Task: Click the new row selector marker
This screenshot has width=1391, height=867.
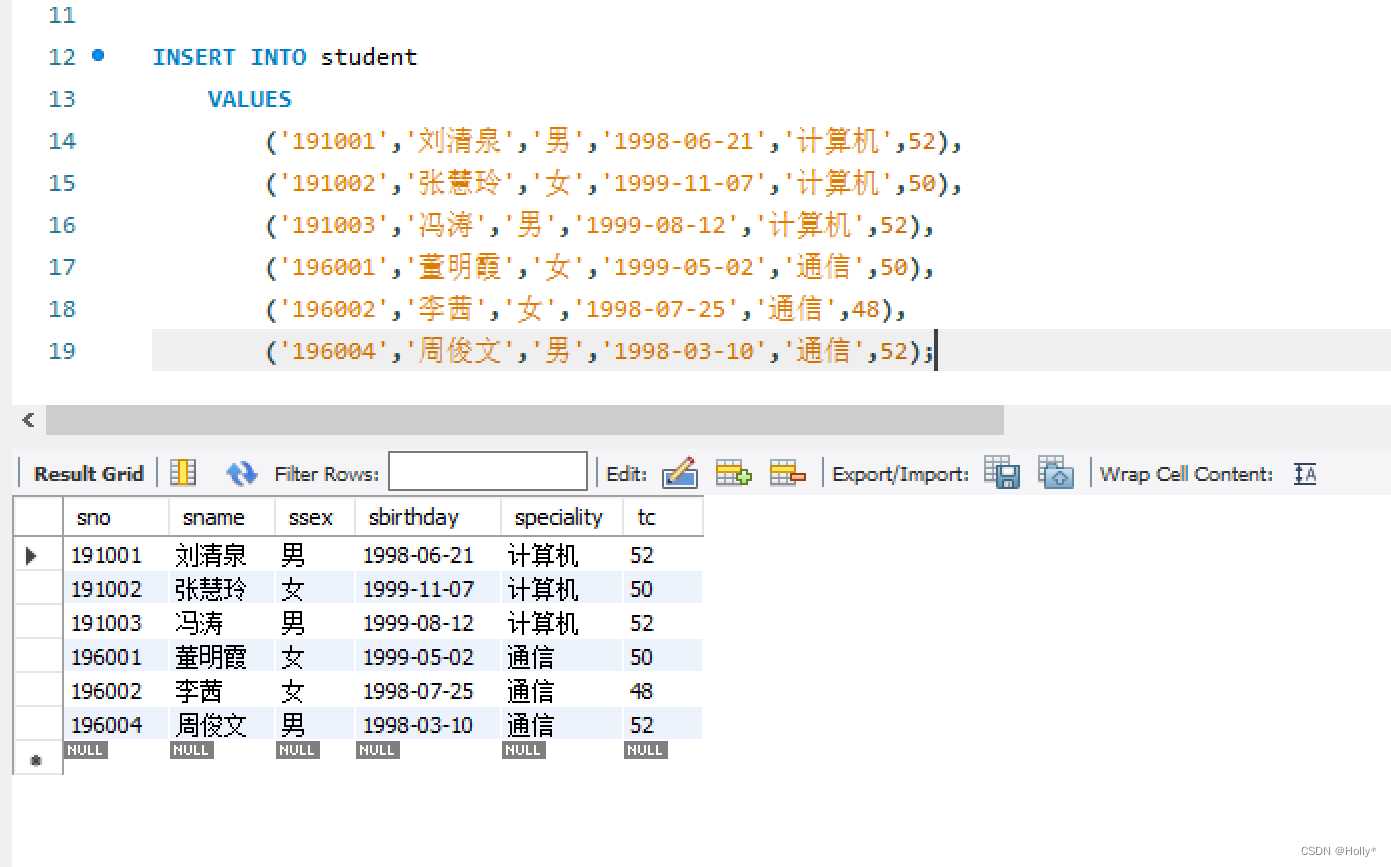Action: click(x=37, y=758)
